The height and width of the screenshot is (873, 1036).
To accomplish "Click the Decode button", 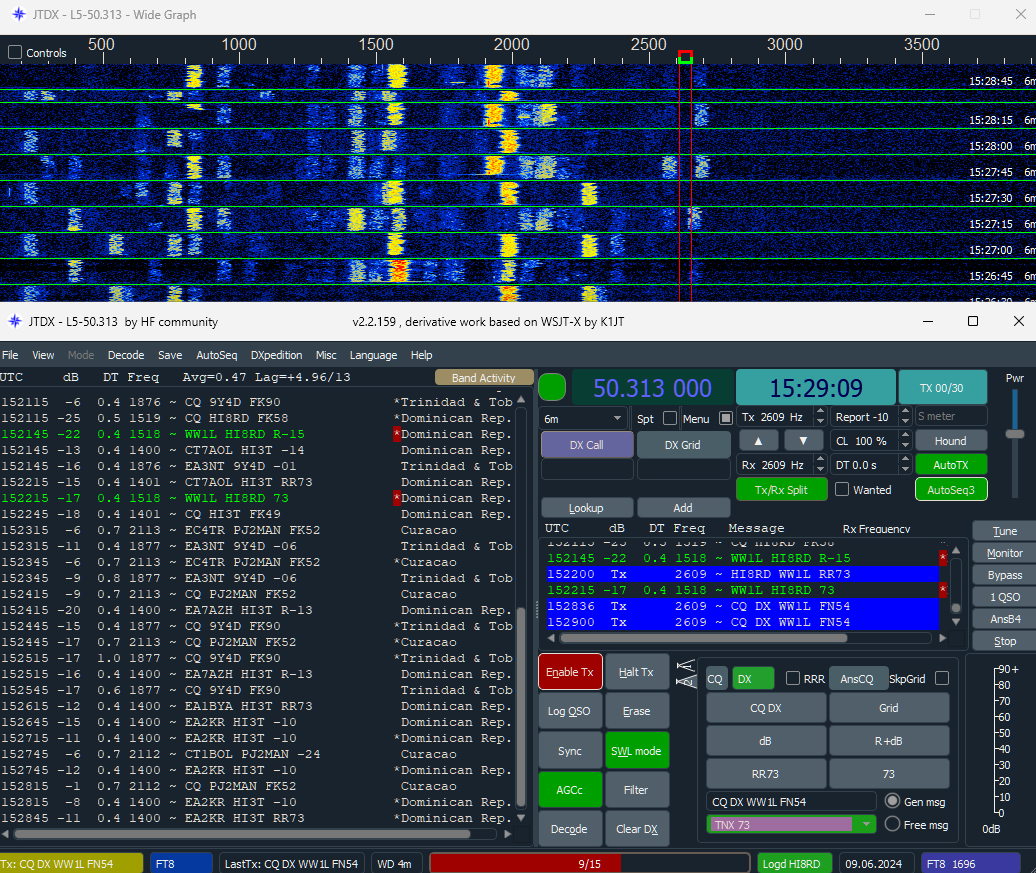I will (570, 829).
